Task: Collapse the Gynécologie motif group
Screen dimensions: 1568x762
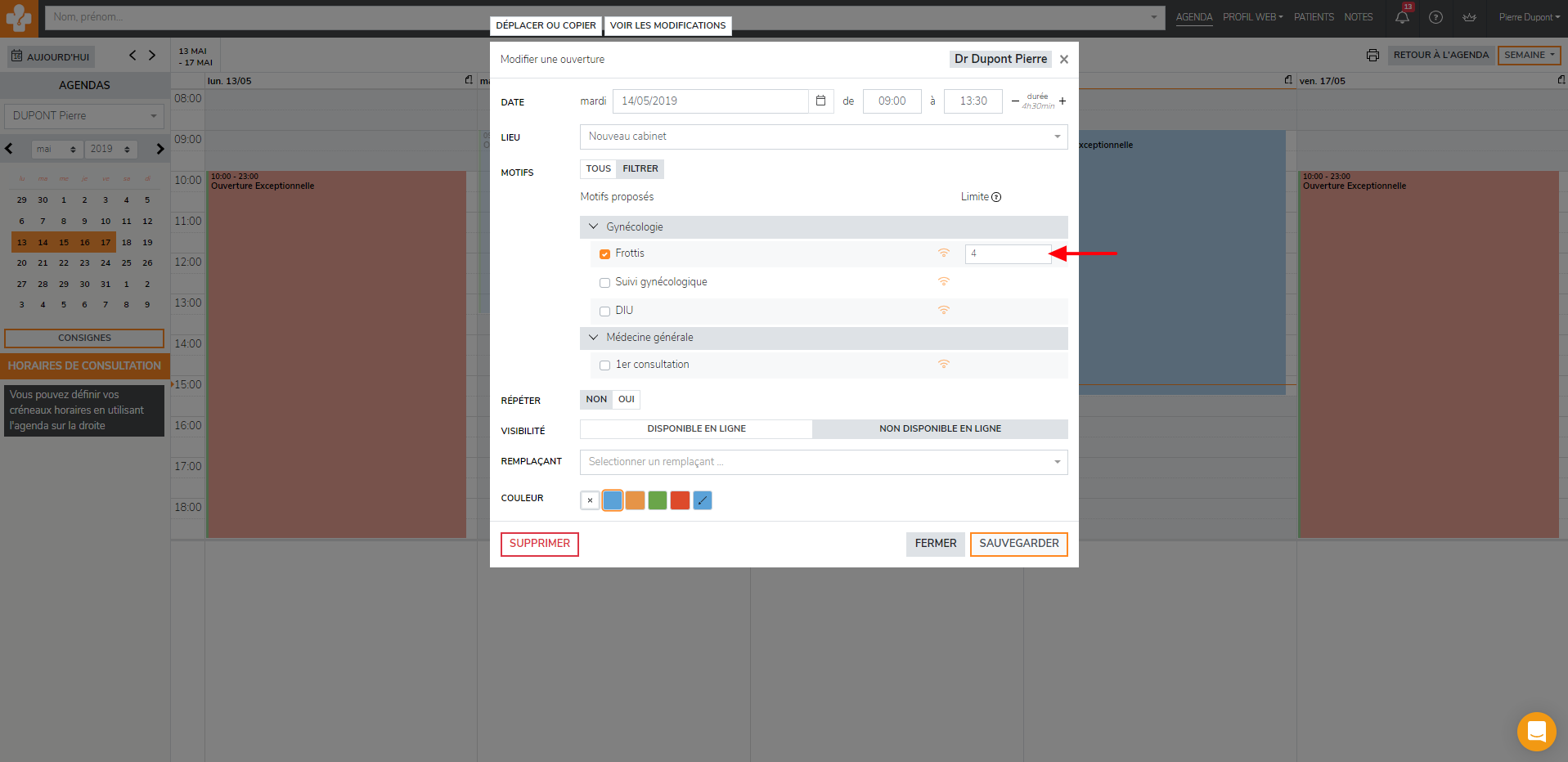Action: click(x=594, y=227)
